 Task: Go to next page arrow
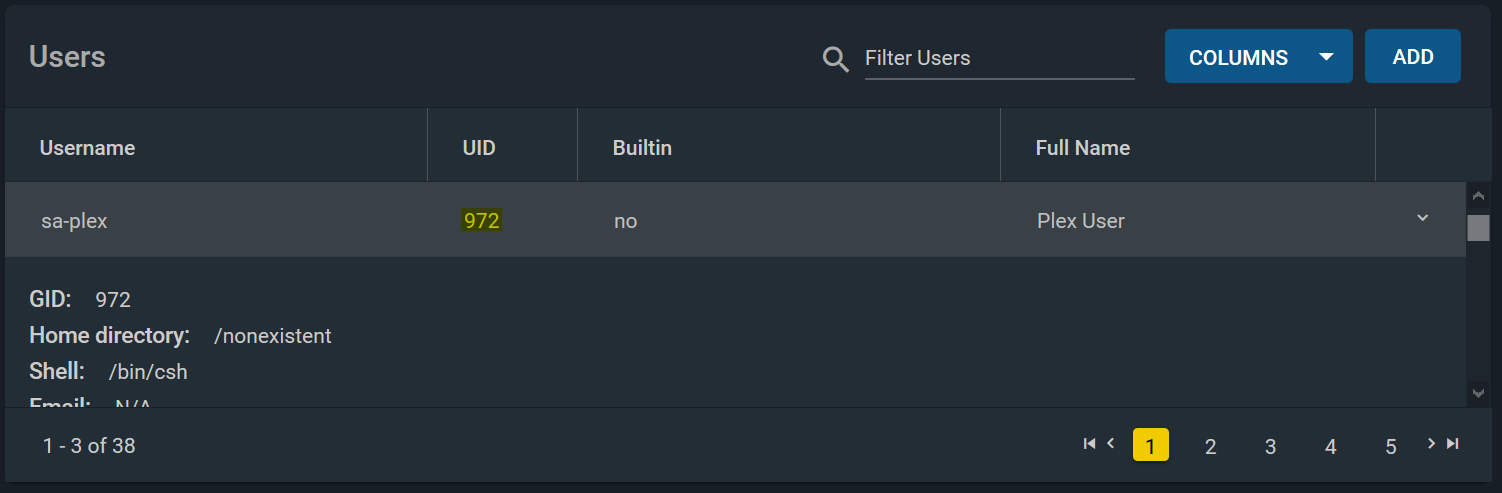tap(1432, 443)
